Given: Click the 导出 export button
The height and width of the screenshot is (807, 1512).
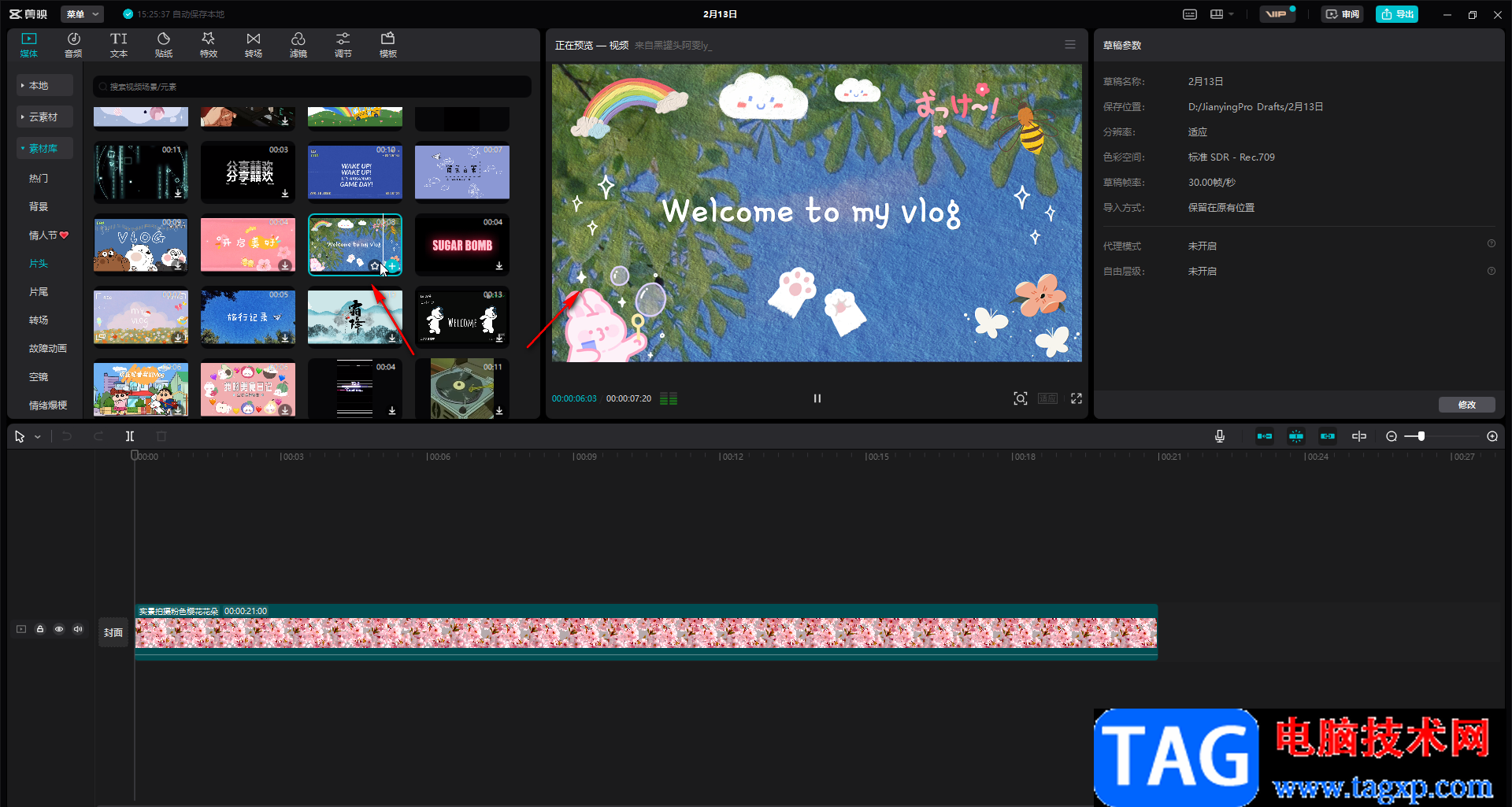Looking at the screenshot, I should pos(1397,14).
